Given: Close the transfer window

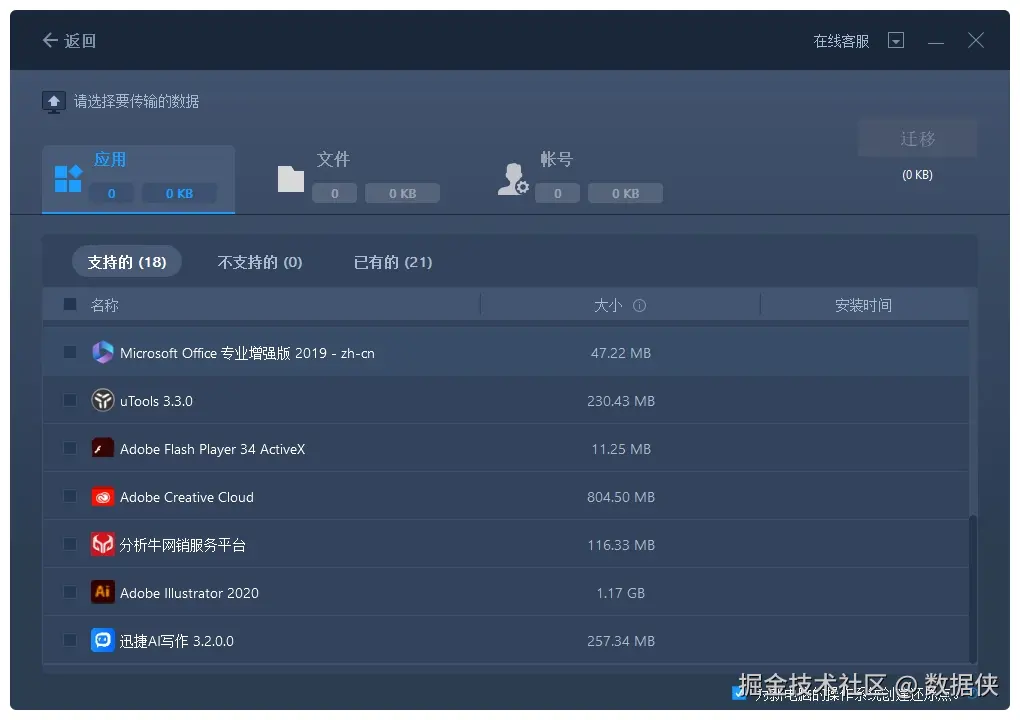Looking at the screenshot, I should 975,40.
